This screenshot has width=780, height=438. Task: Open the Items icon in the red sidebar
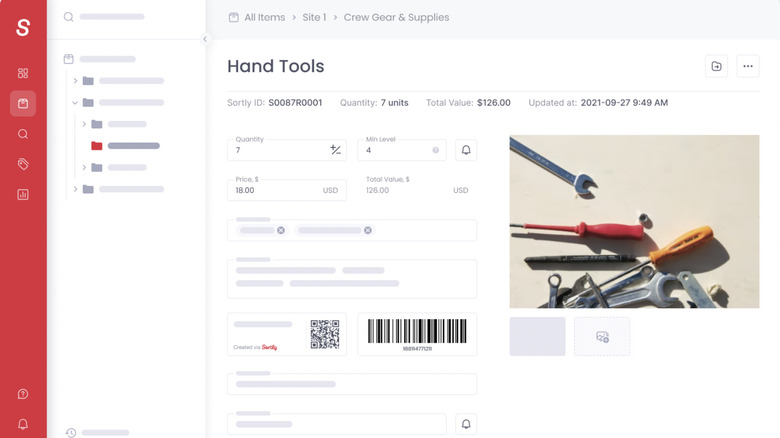[23, 103]
